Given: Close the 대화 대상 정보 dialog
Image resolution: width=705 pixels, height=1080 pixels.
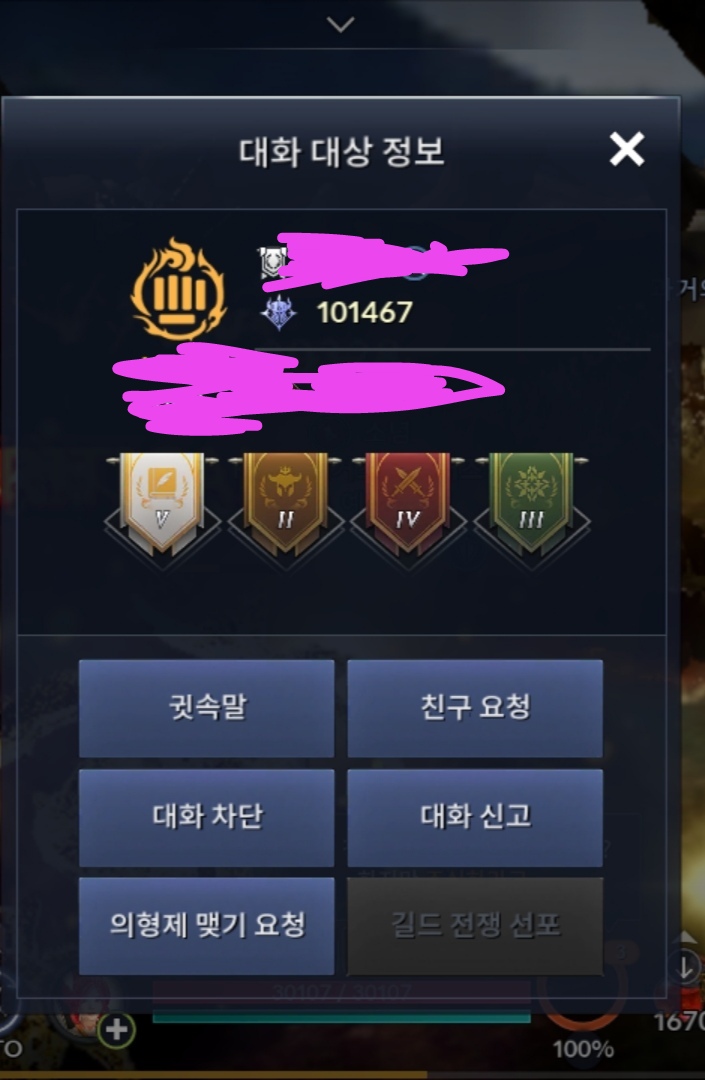Looking at the screenshot, I should point(627,149).
